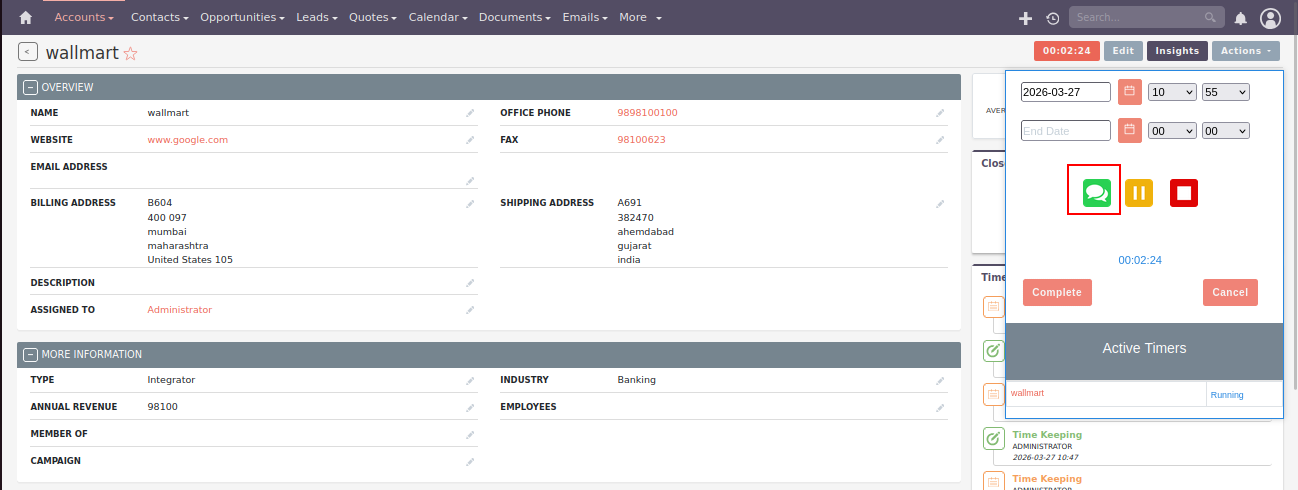Image resolution: width=1298 pixels, height=490 pixels.
Task: Collapse the Overview panel
Action: click(30, 87)
